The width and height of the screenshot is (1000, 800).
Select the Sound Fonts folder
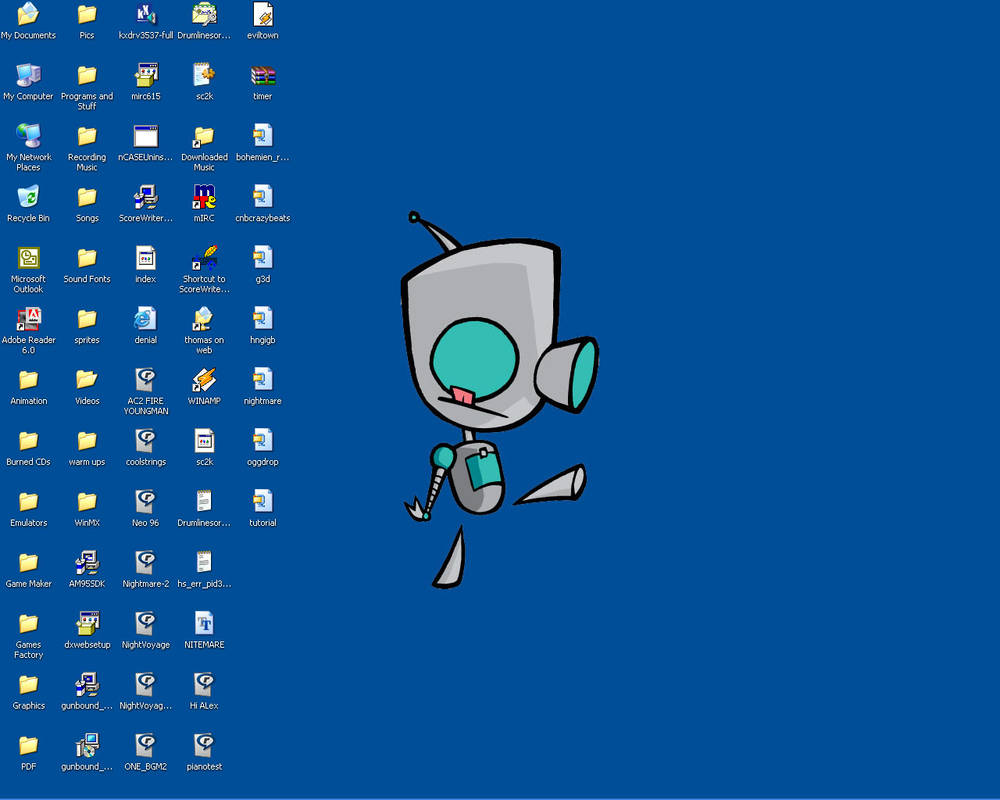pos(87,265)
